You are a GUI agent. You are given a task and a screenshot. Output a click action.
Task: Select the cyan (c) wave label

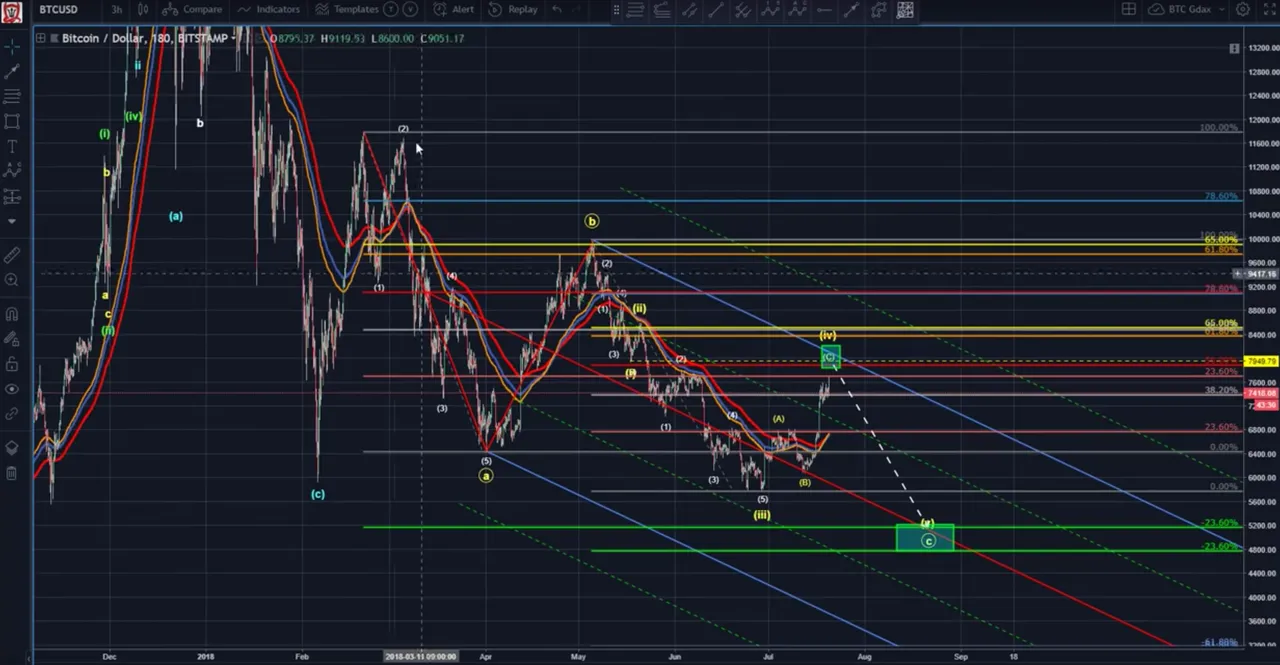tap(317, 494)
